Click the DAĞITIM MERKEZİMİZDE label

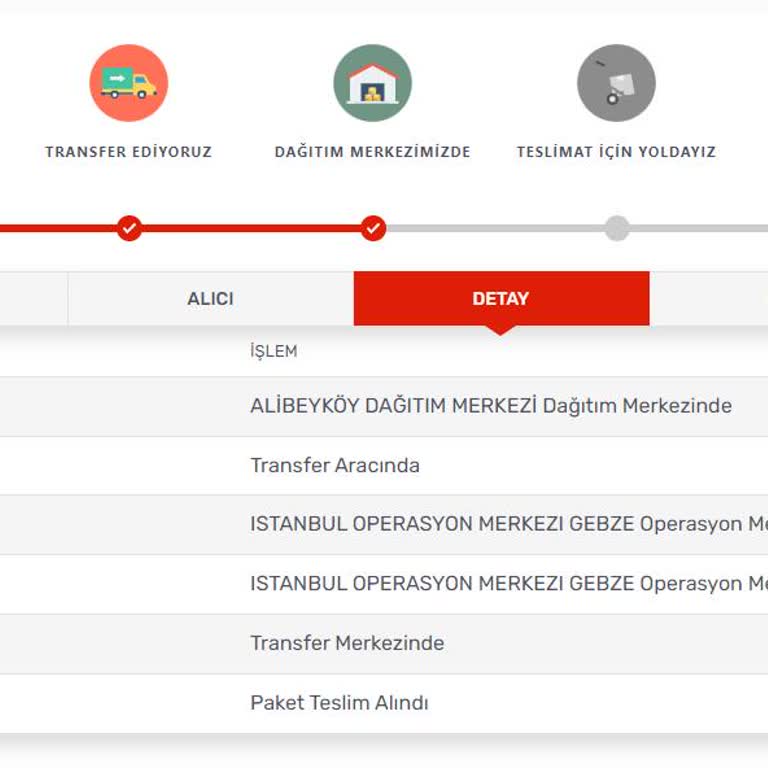pyautogui.click(x=373, y=152)
